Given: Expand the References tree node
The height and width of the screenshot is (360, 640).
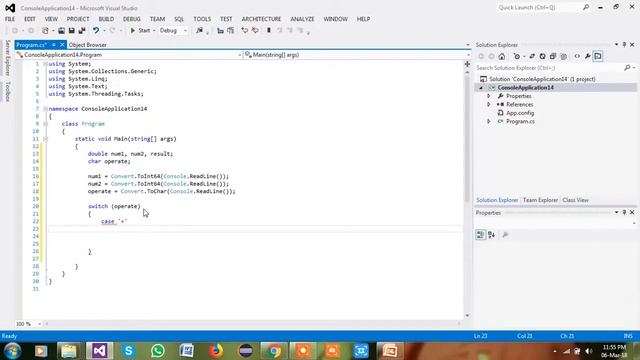Looking at the screenshot, I should tap(489, 104).
